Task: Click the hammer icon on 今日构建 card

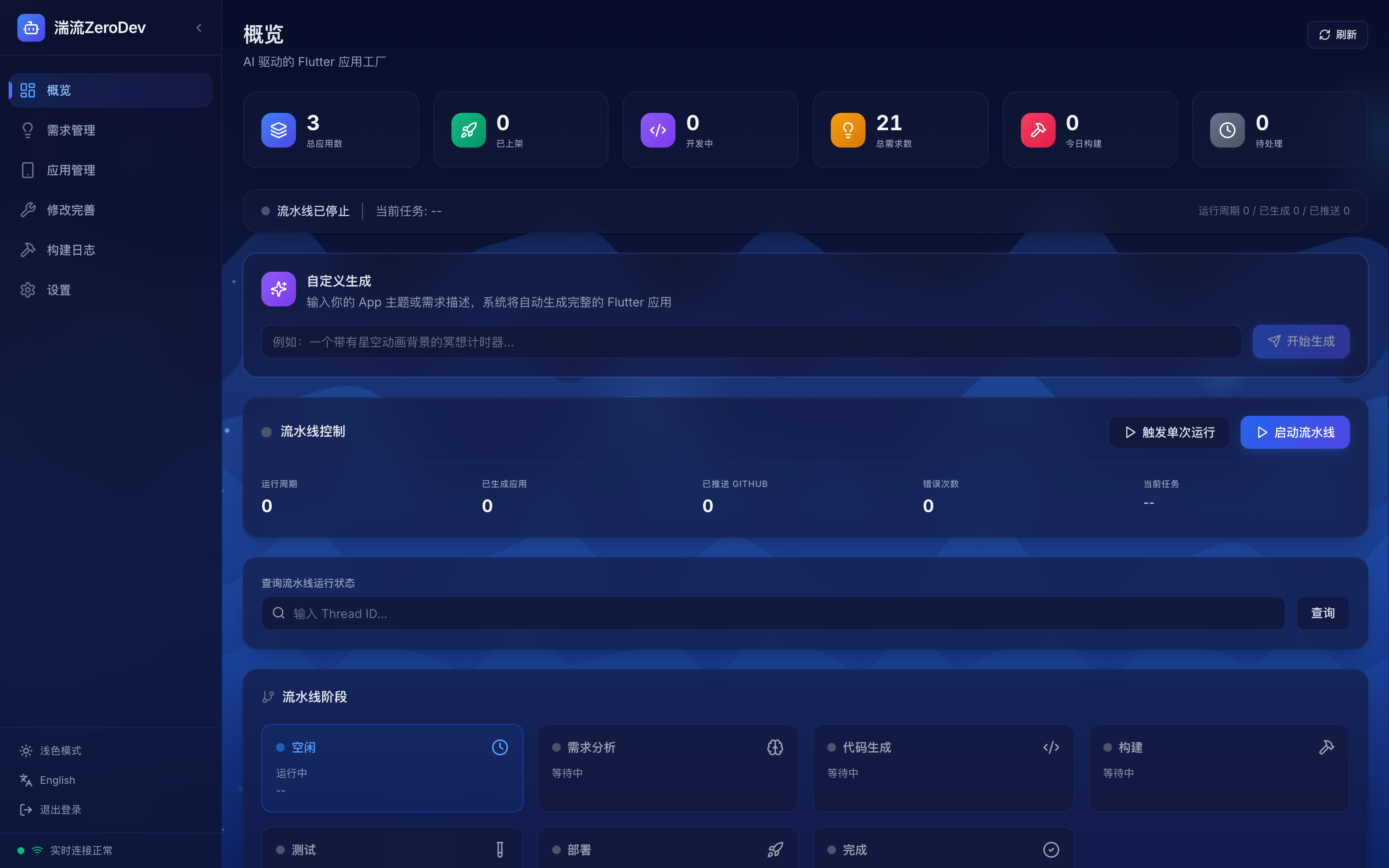Action: 1038,130
